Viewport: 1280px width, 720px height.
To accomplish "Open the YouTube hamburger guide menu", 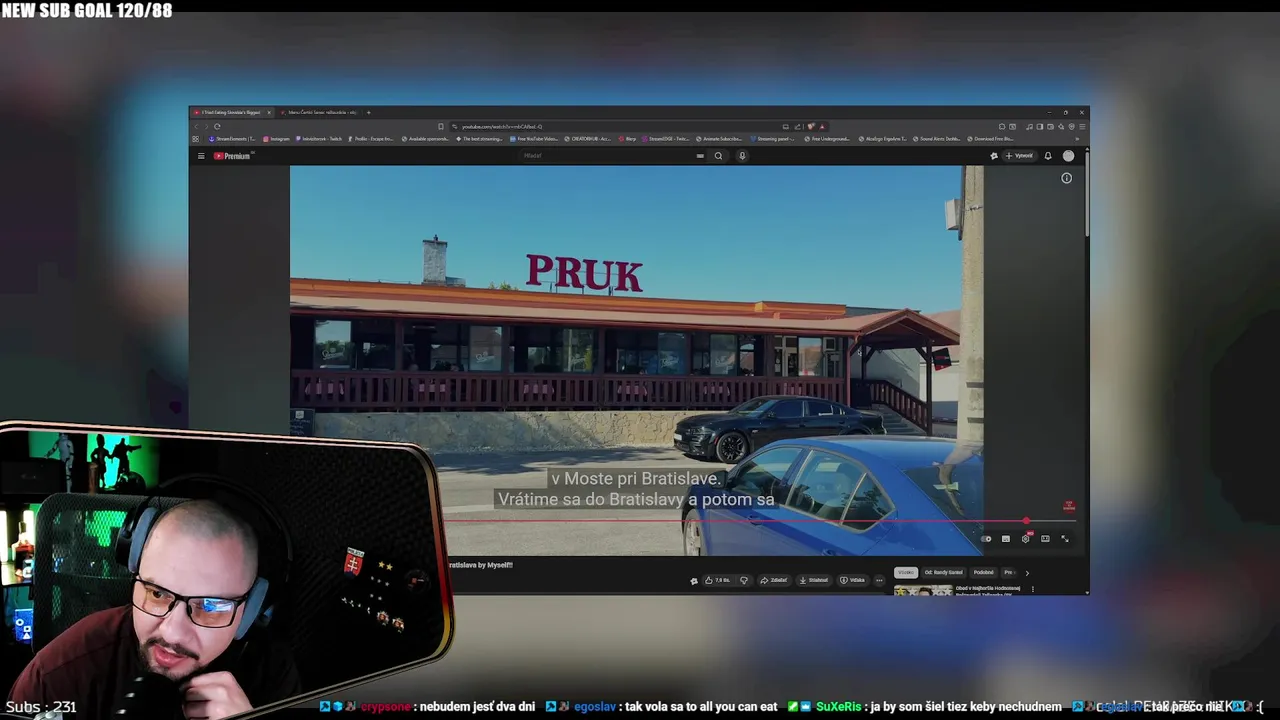I will 201,156.
